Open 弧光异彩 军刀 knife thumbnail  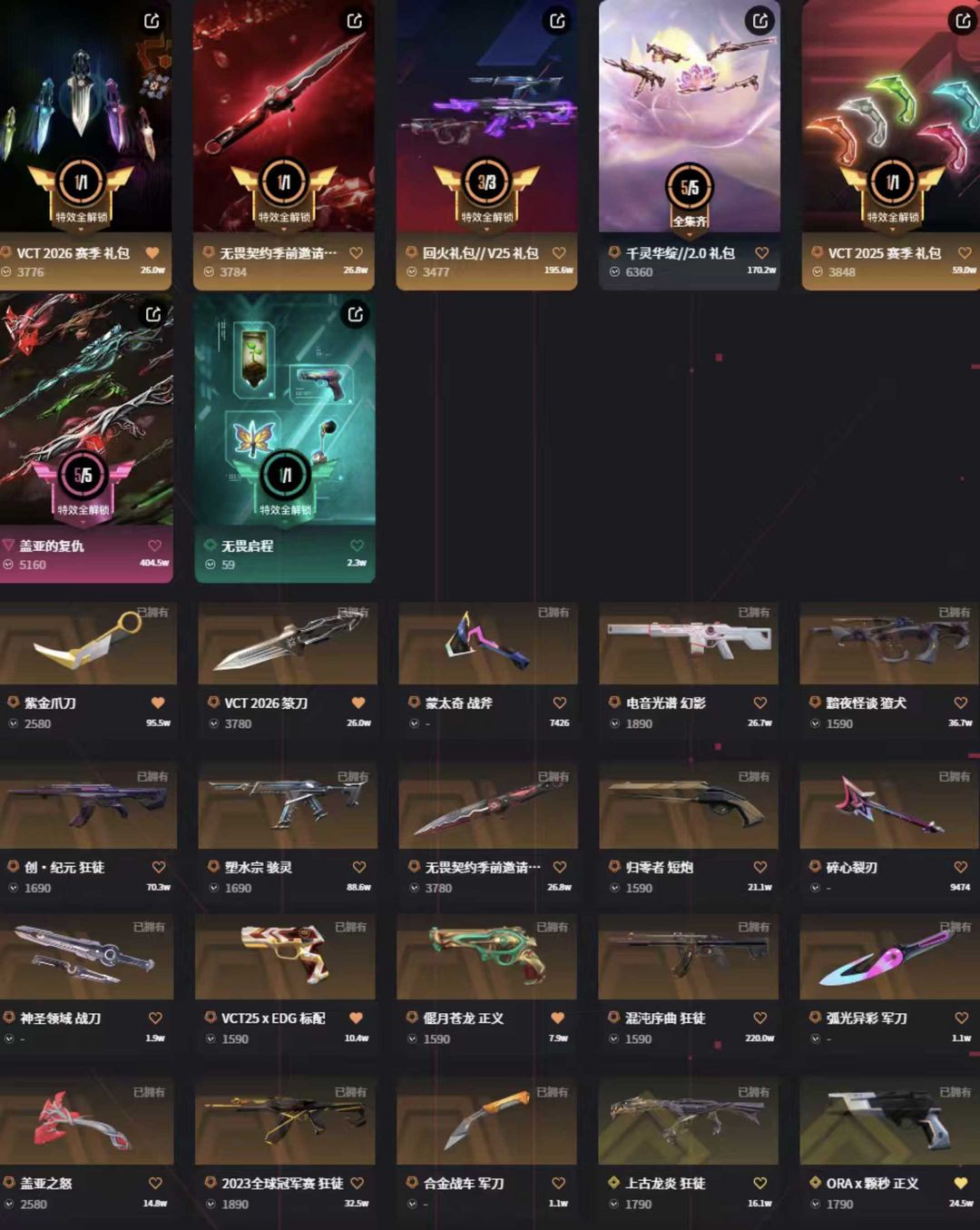coord(889,958)
